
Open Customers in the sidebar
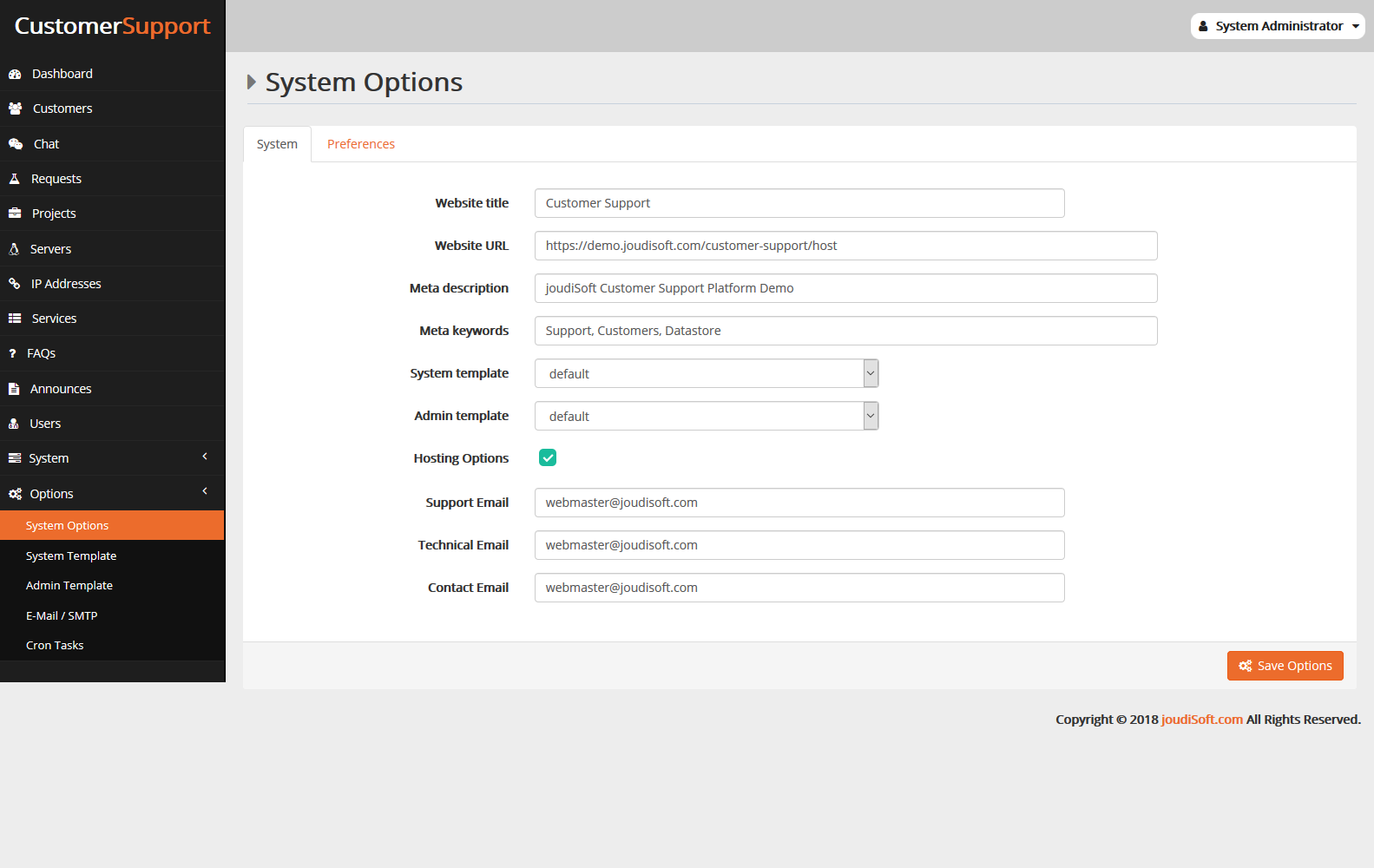click(x=112, y=108)
